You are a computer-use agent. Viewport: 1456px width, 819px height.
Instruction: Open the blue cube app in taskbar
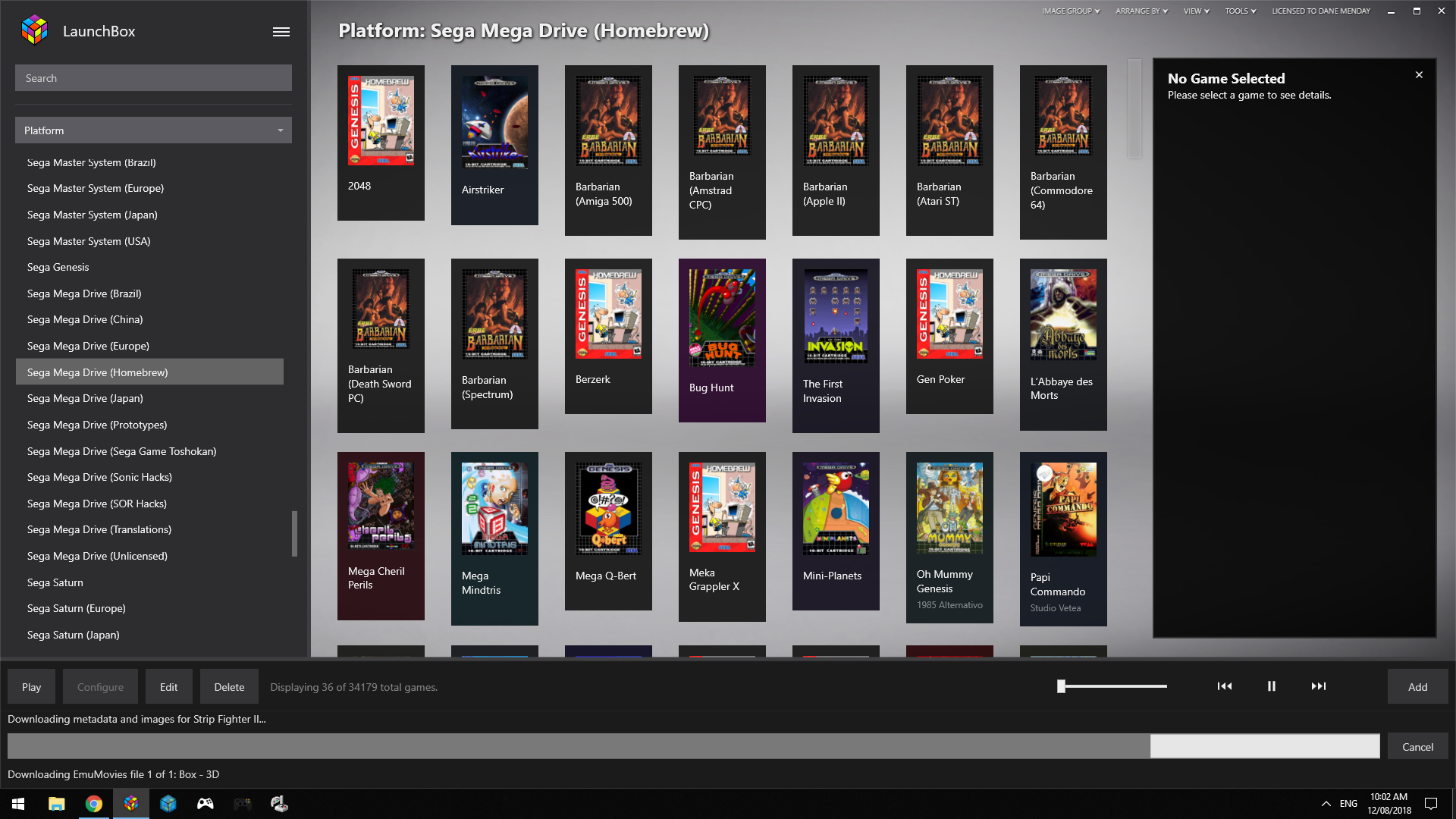[x=168, y=804]
